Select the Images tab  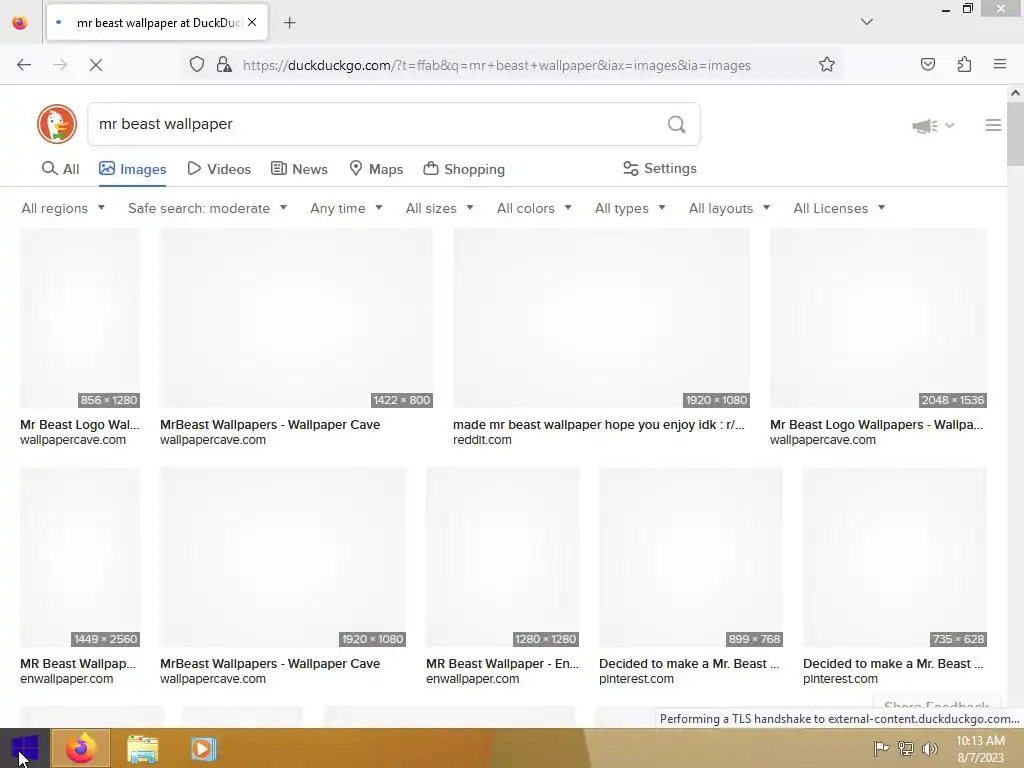pos(133,169)
